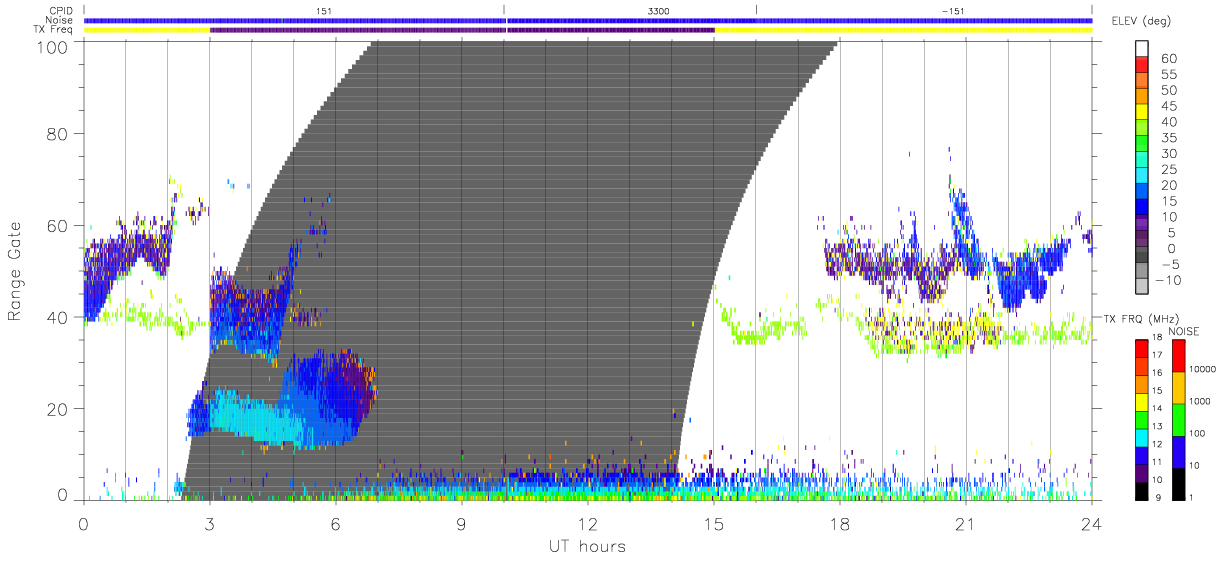Select the CPID value 3300
The height and width of the screenshot is (567, 1228).
pos(659,11)
